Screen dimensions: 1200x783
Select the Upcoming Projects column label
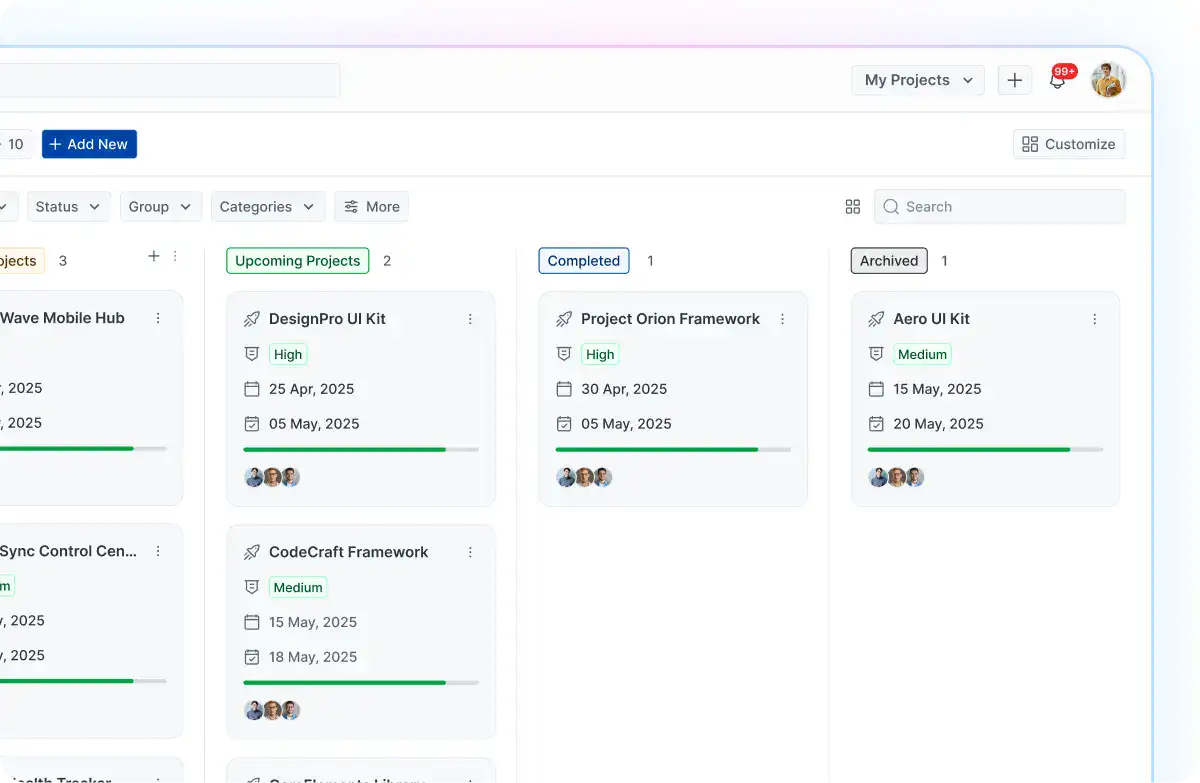(297, 261)
